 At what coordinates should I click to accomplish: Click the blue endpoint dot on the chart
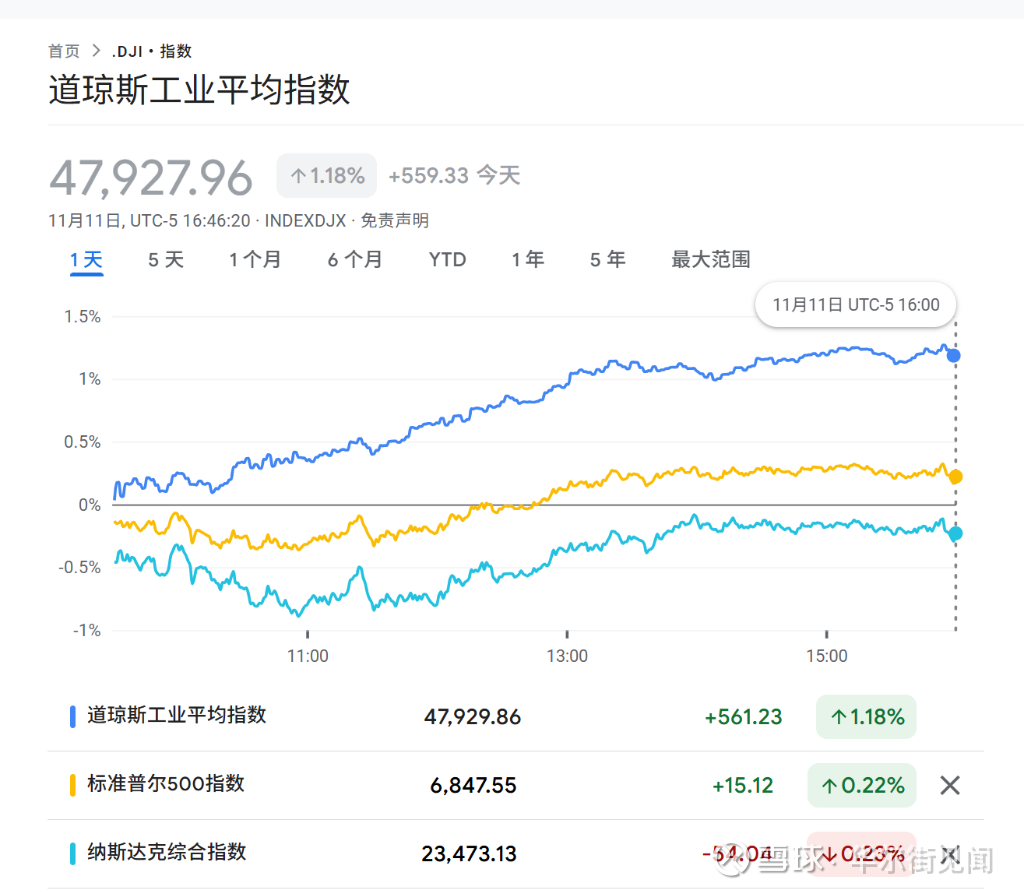[x=952, y=355]
